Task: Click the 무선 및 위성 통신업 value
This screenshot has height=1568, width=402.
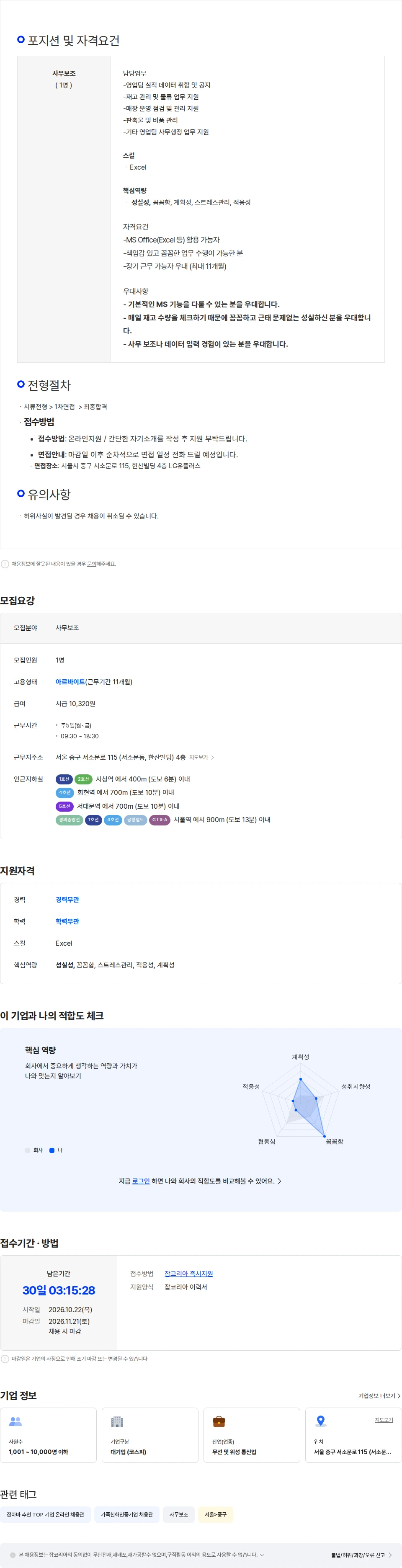Action: [x=234, y=1452]
